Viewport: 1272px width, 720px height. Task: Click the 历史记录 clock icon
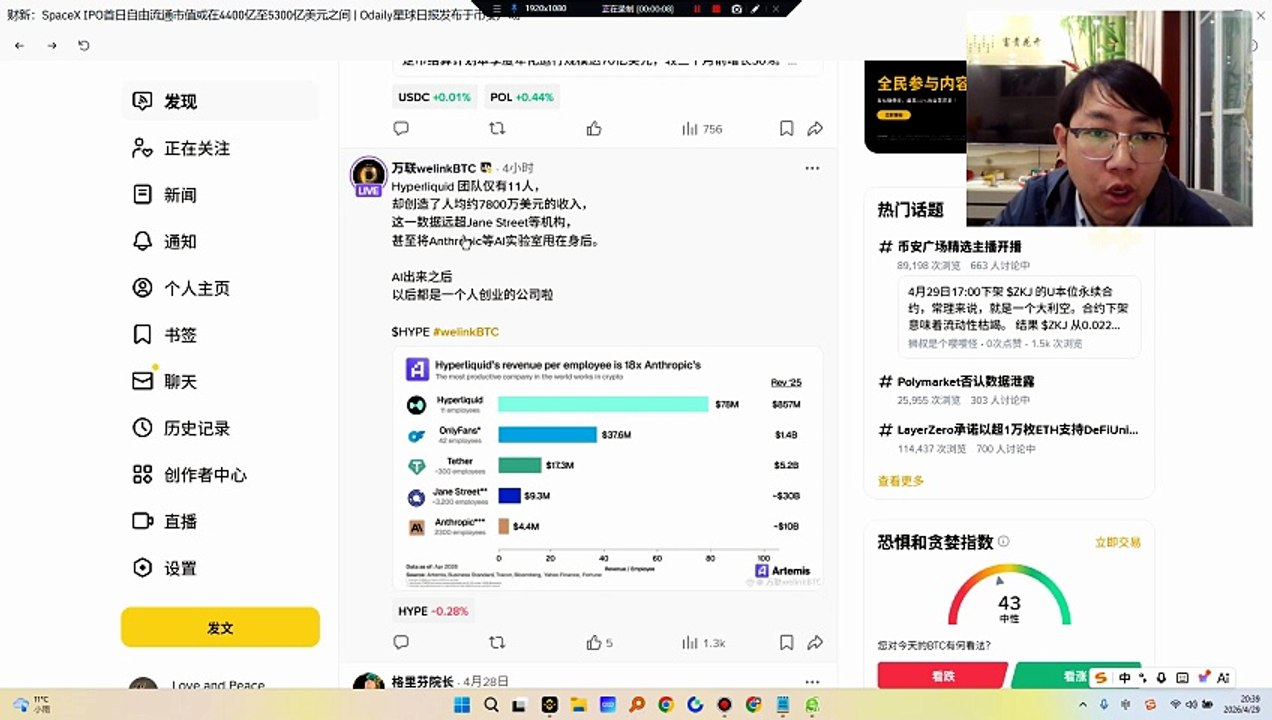tap(143, 428)
